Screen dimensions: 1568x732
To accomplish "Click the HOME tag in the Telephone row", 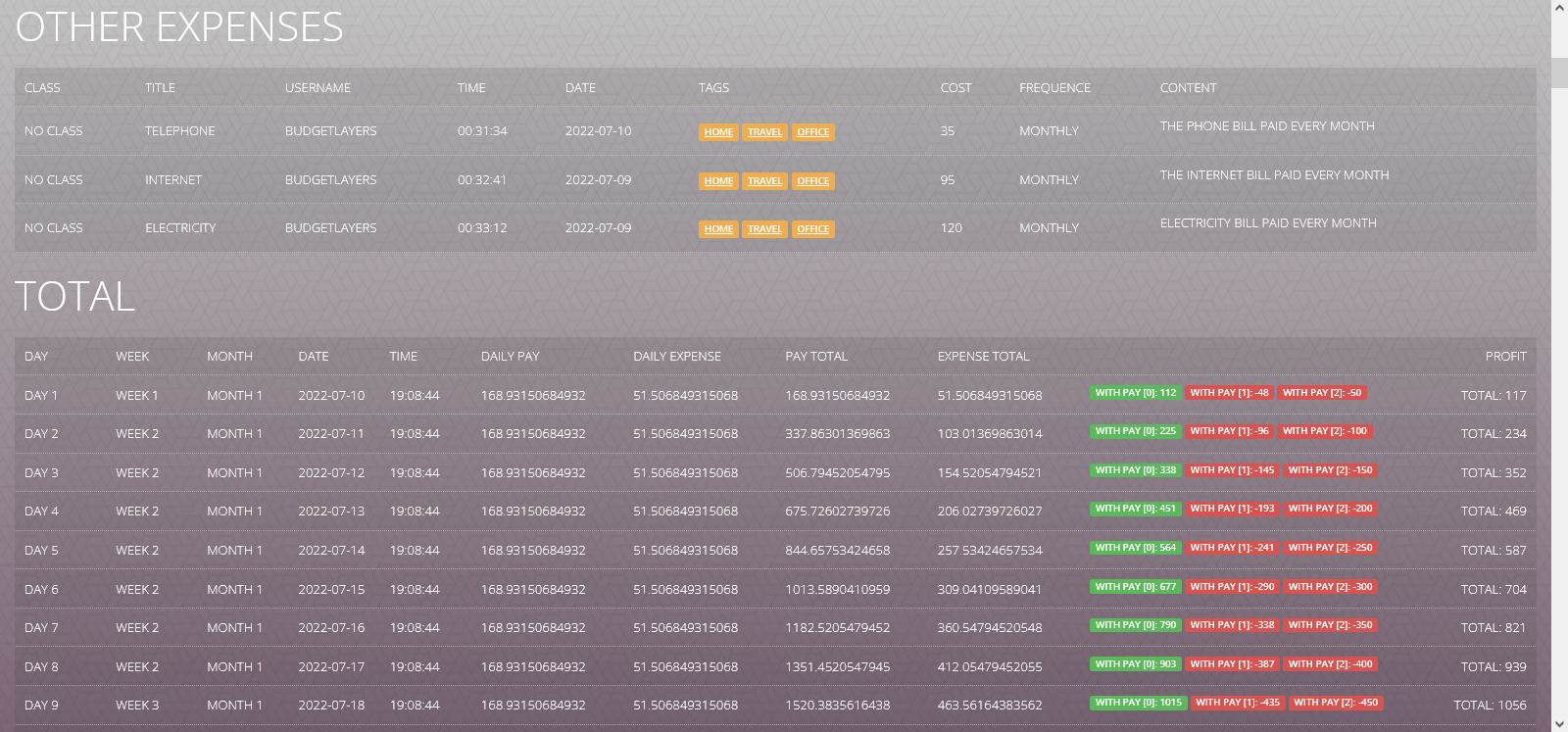I will (x=718, y=132).
